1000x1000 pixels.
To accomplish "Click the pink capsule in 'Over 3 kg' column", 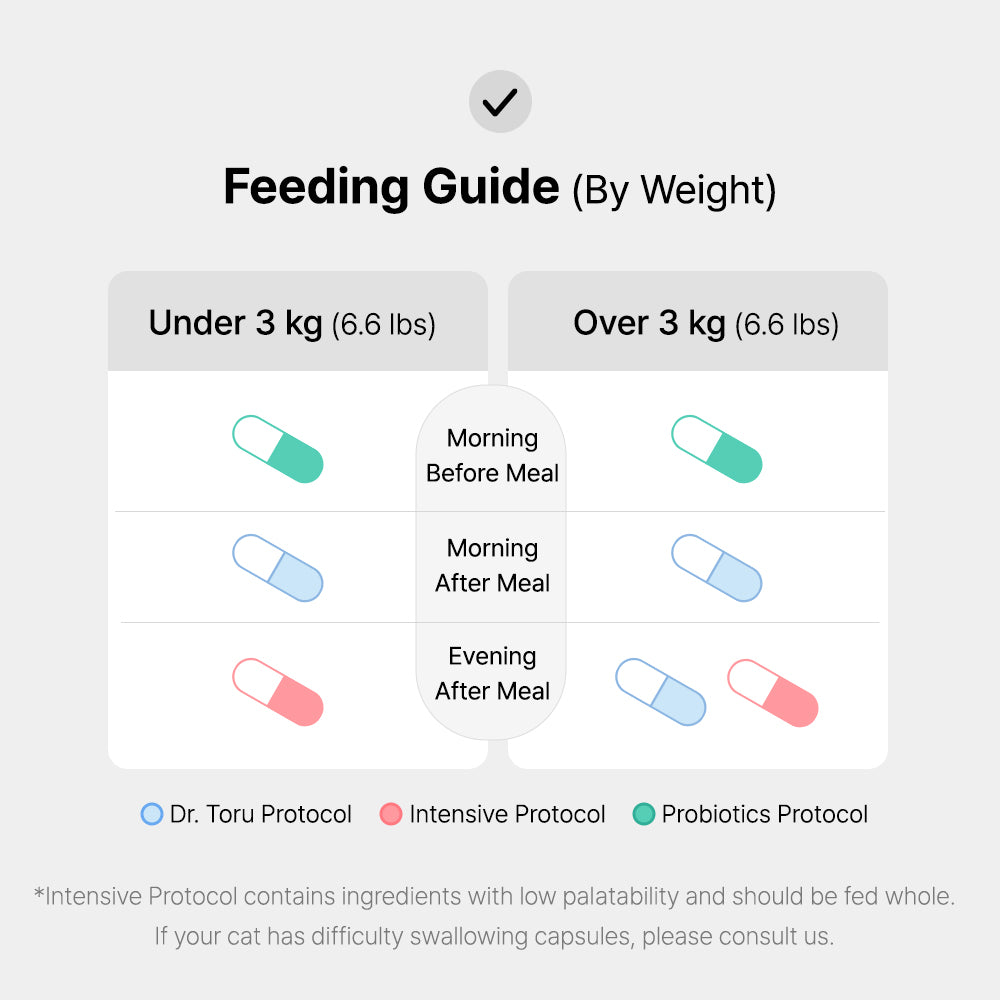I will tap(773, 692).
